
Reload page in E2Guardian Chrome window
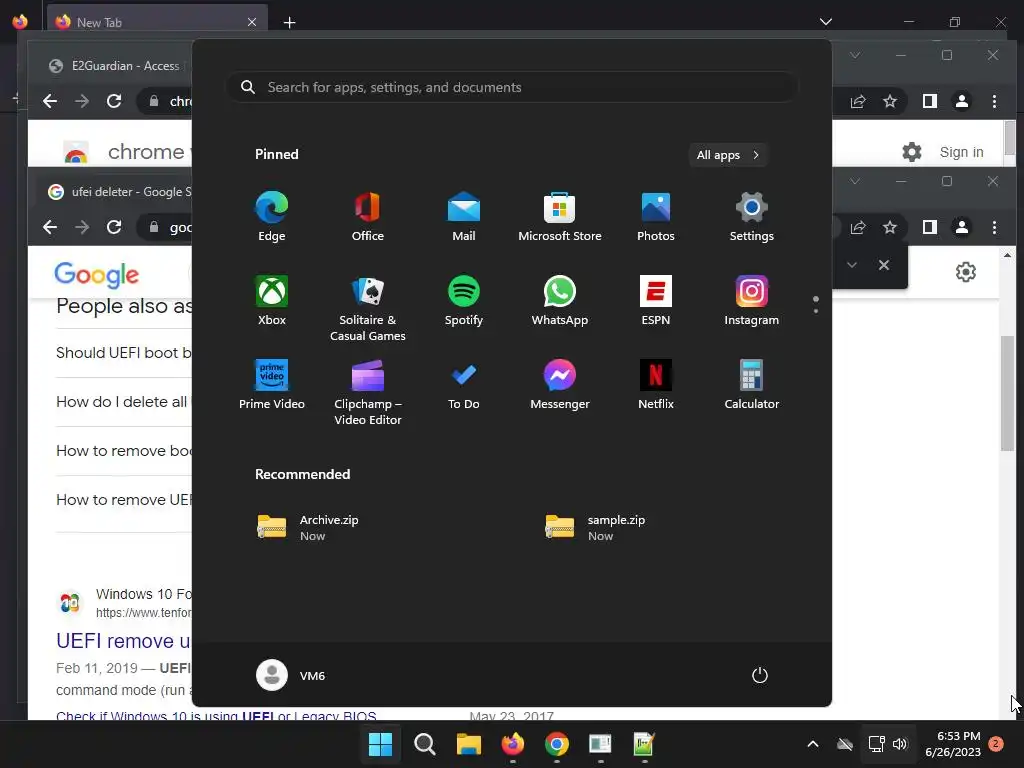[x=114, y=101]
